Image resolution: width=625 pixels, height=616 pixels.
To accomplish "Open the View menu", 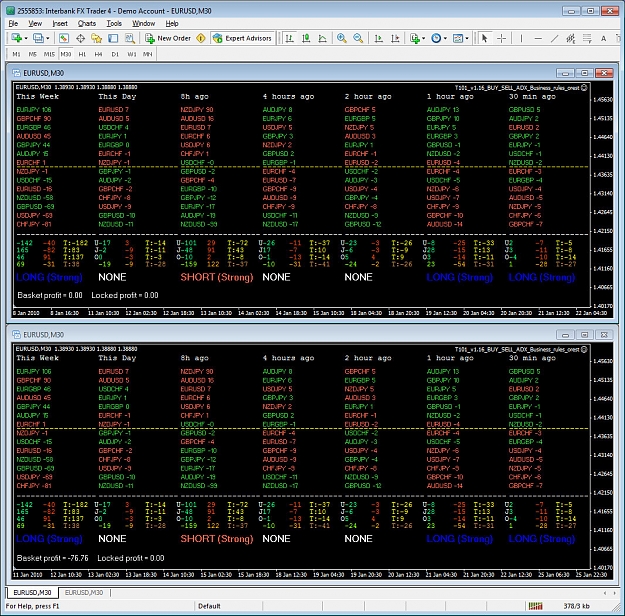I will 35,24.
